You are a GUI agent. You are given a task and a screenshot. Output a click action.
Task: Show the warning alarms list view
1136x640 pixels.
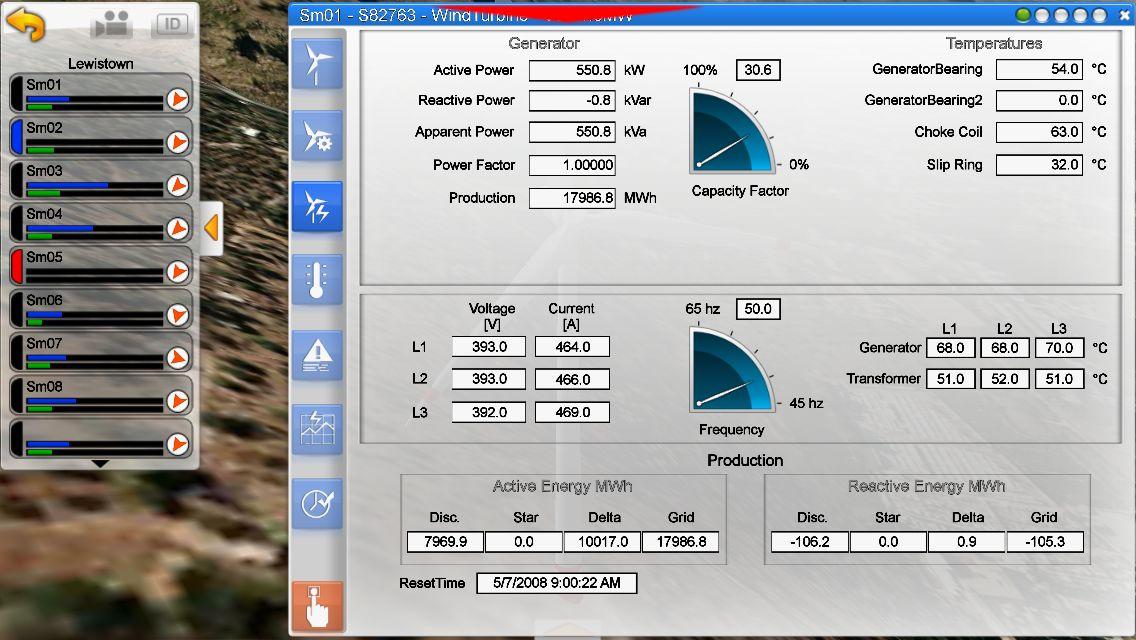coord(317,355)
